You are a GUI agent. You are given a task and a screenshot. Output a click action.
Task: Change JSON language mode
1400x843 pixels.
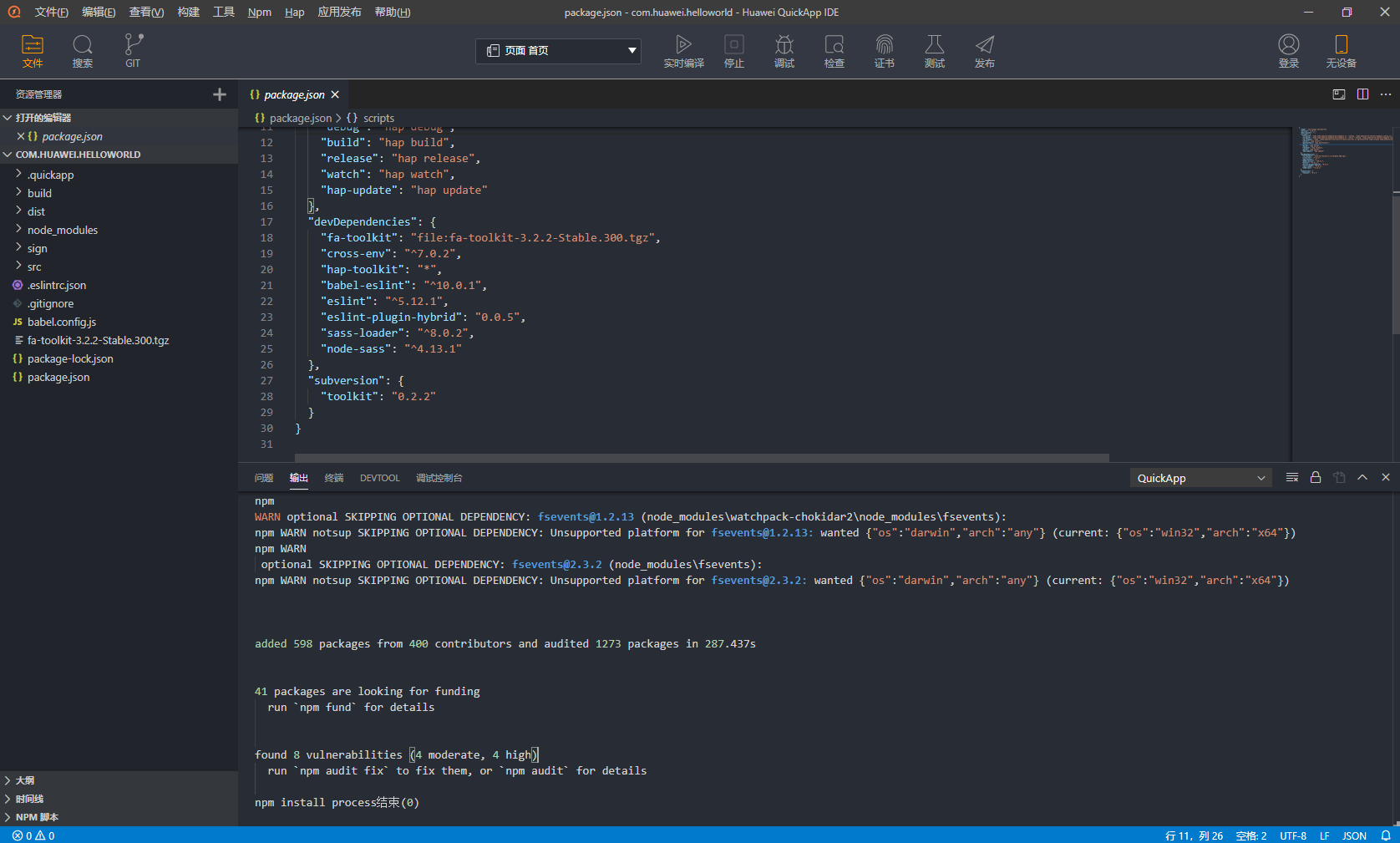coord(1354,835)
